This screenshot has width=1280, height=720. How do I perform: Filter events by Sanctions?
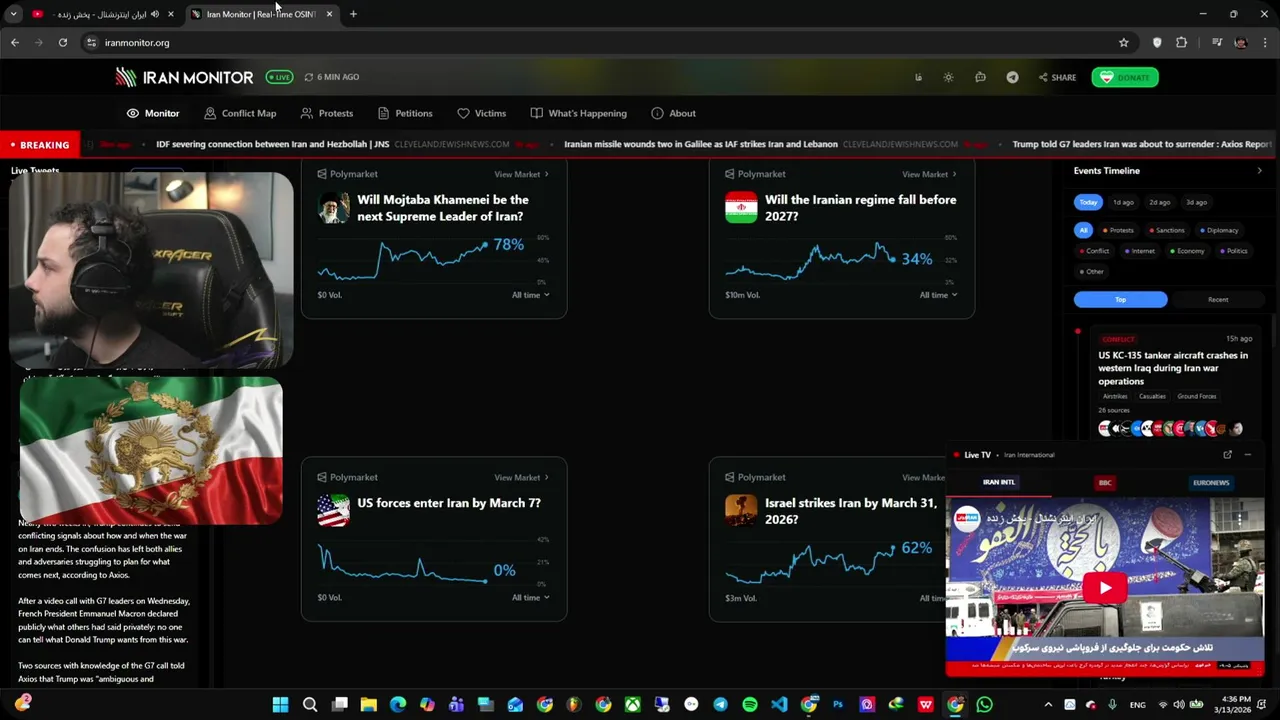tap(1167, 230)
